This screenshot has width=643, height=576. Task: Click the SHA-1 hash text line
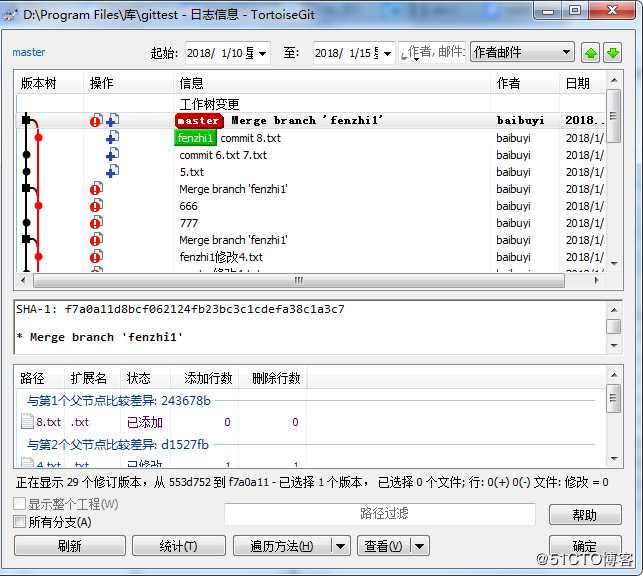180,309
